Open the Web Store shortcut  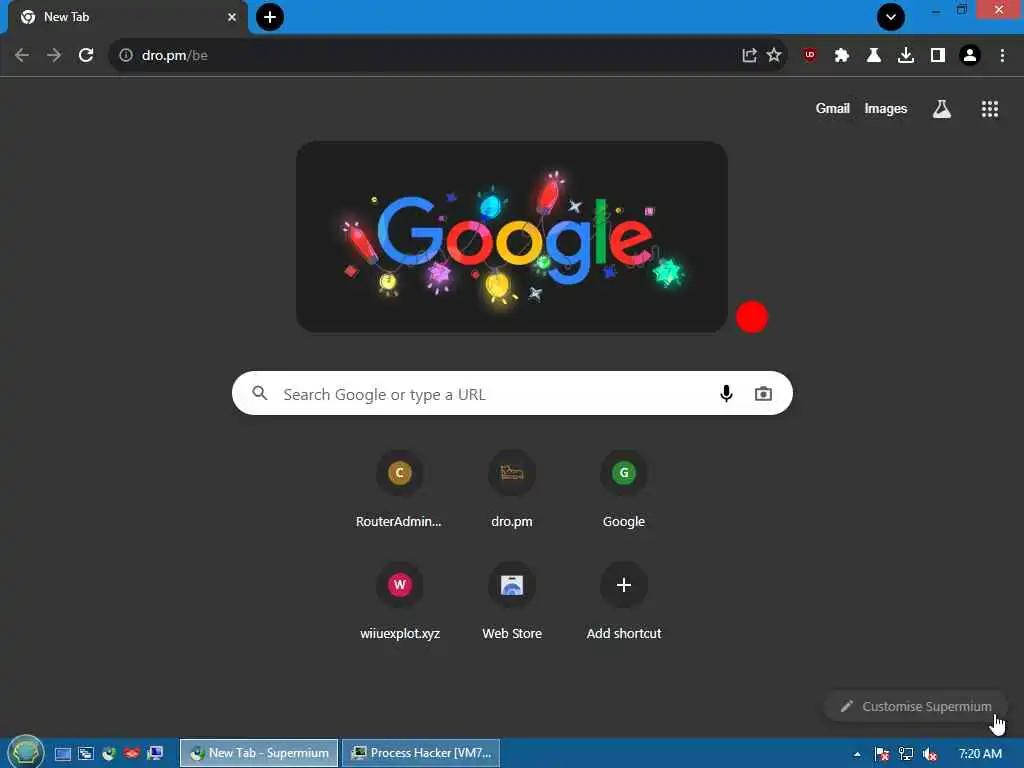pos(512,602)
